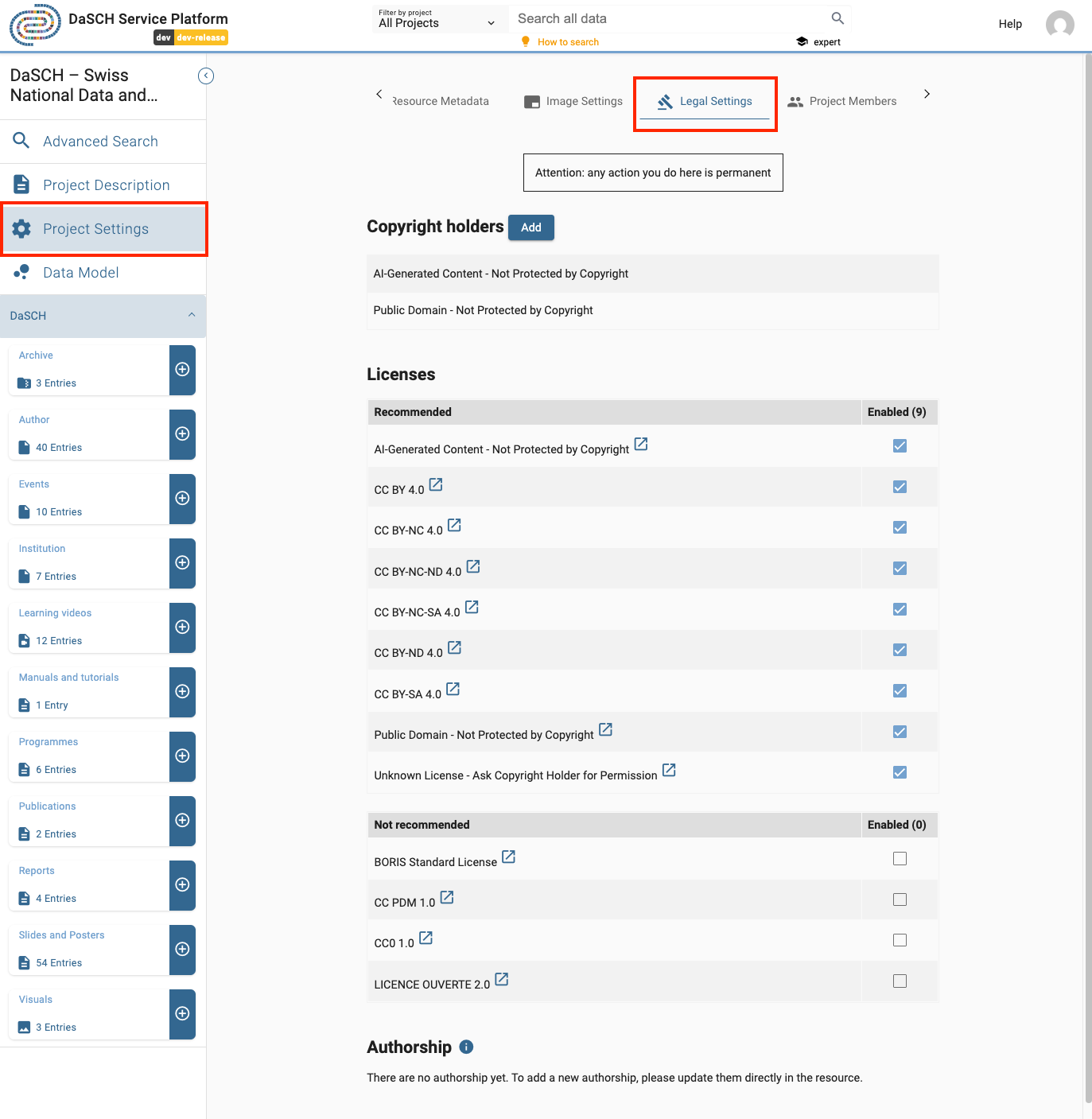The height and width of the screenshot is (1119, 1092).
Task: Open the BORIS Standard License external link
Action: coord(509,857)
